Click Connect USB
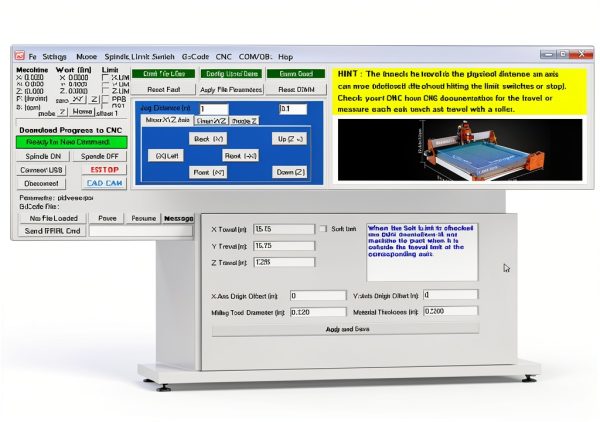Image resolution: width=600 pixels, height=422 pixels. coord(41,170)
